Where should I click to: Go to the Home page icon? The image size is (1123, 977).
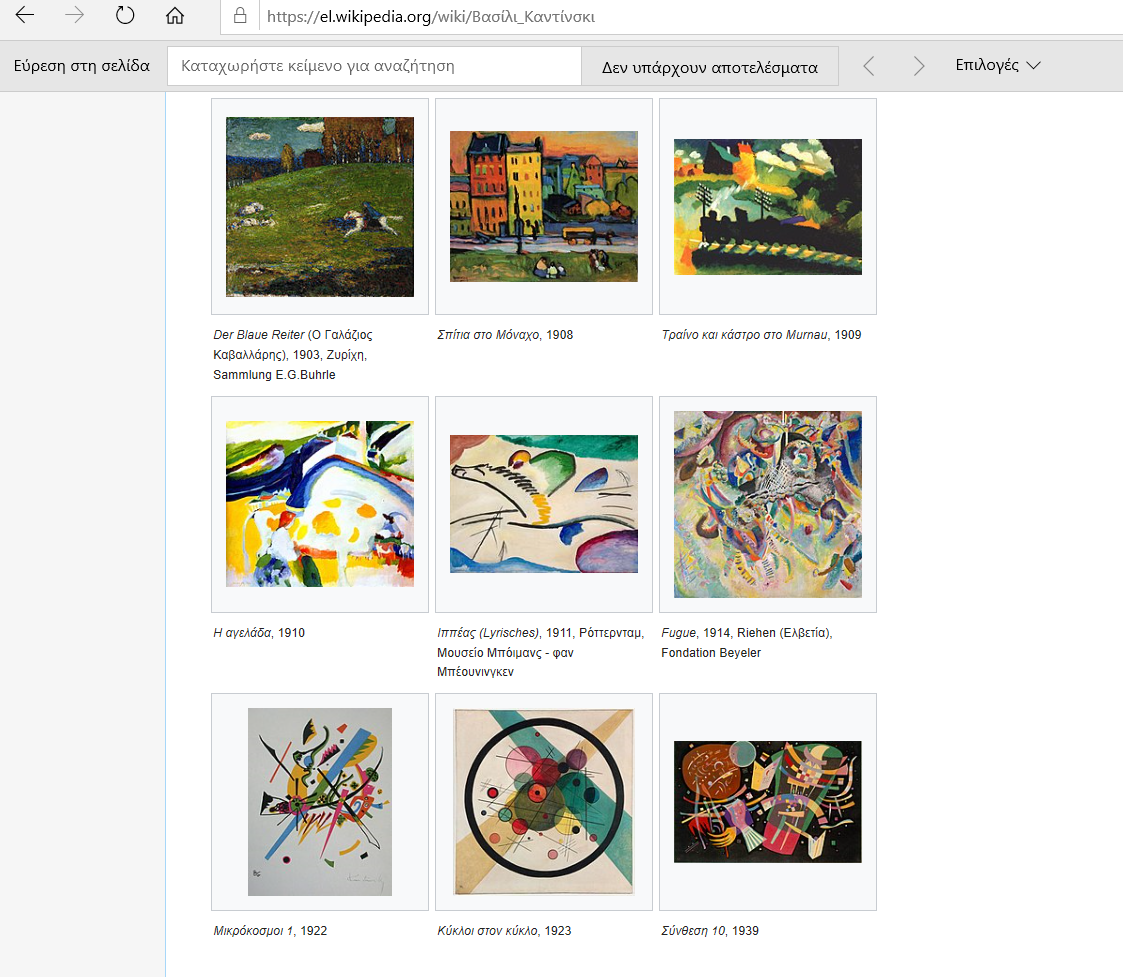(175, 16)
